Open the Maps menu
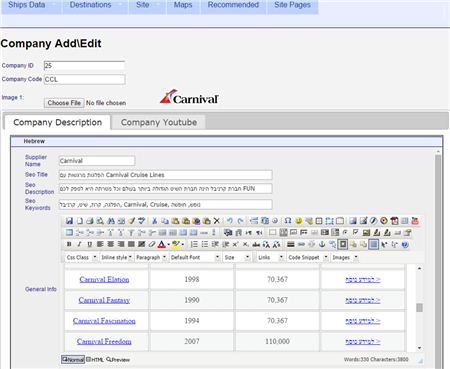This screenshot has width=450, height=369. point(183,6)
